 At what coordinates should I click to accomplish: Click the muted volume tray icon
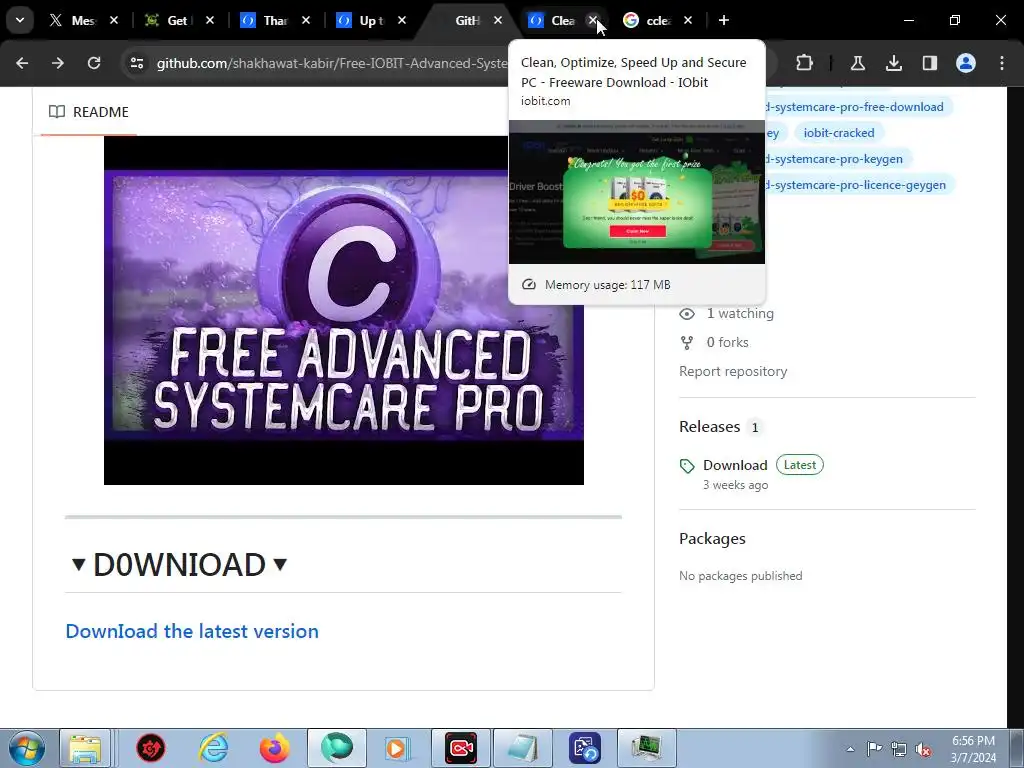[923, 750]
